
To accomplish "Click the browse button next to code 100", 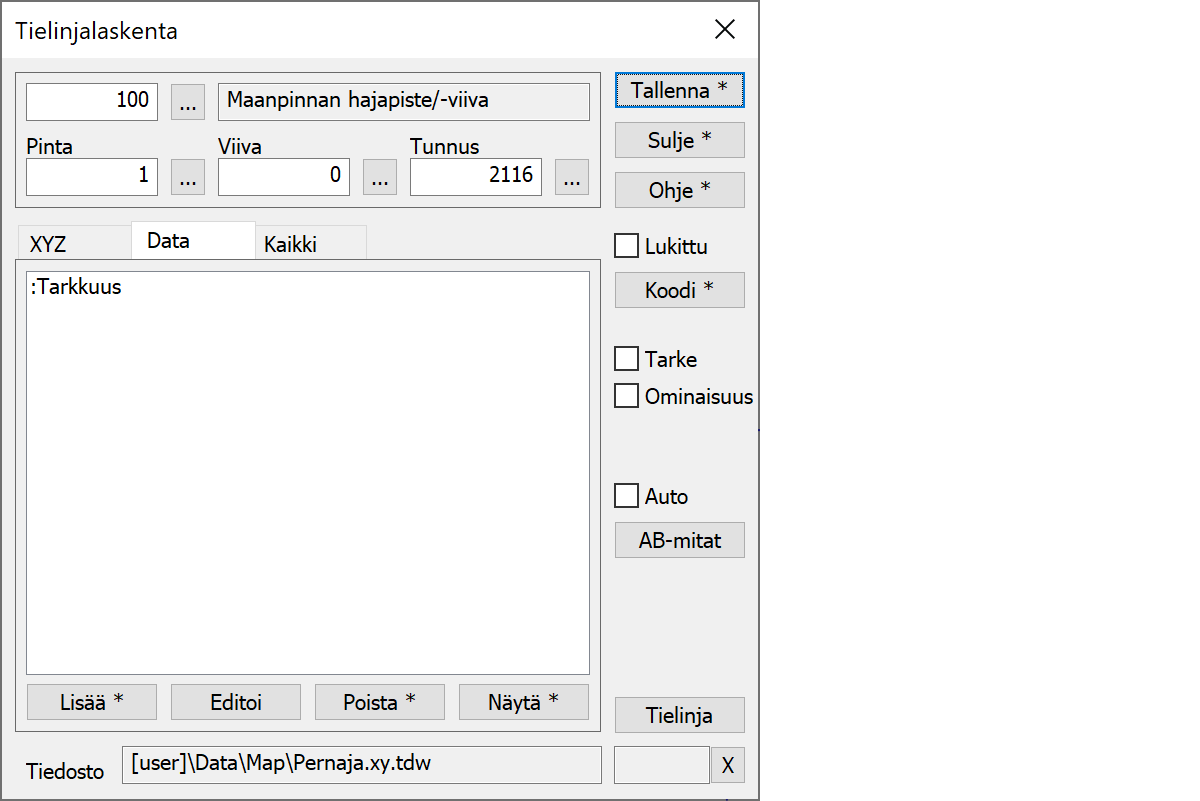I will pos(188,101).
